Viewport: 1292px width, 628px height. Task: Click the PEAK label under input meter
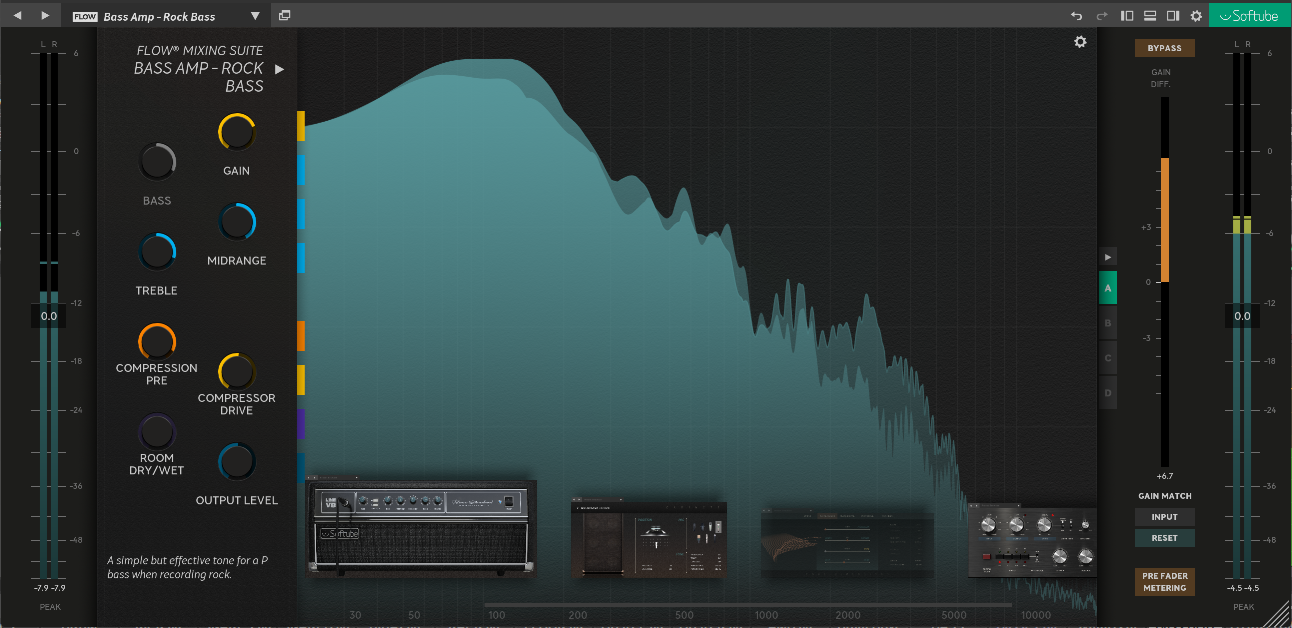[50, 607]
